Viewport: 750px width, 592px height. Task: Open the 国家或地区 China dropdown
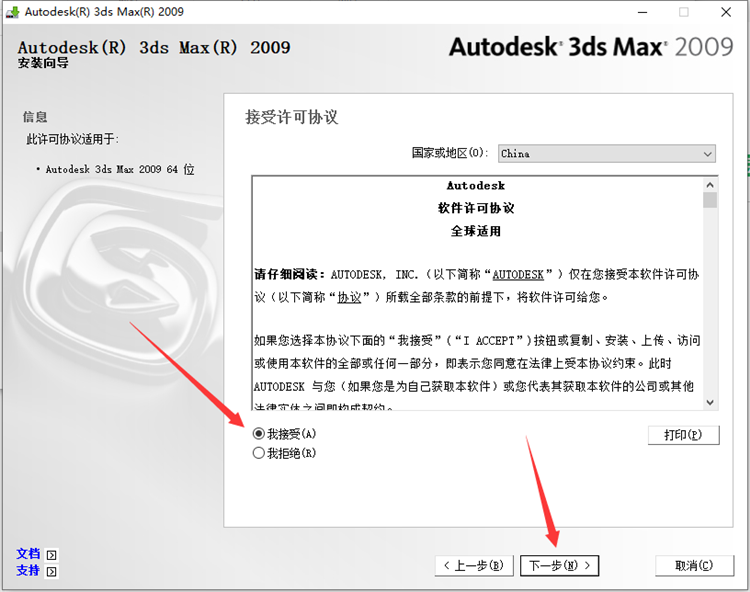607,154
